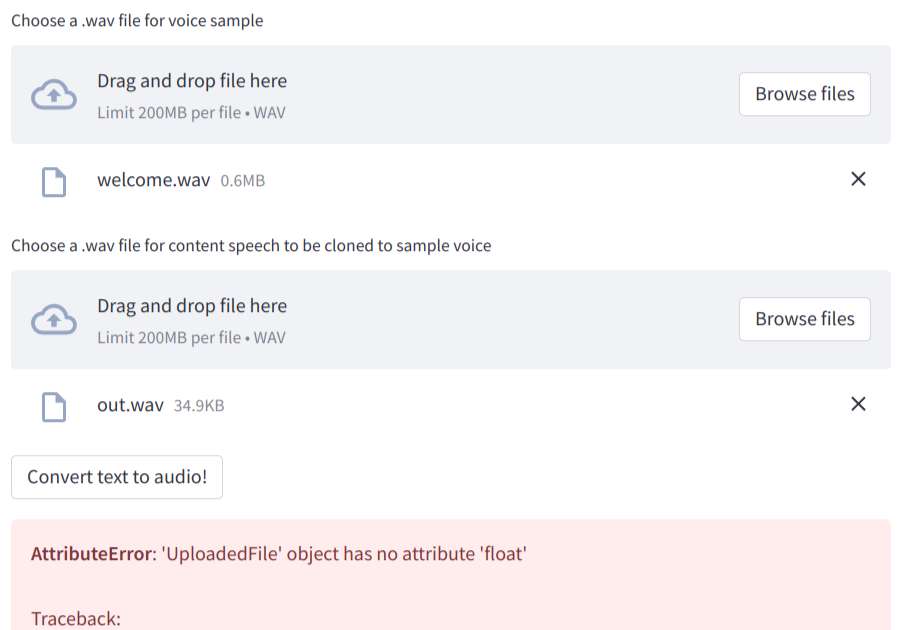Open Browse files for the content speech
909x630 pixels.
point(804,319)
